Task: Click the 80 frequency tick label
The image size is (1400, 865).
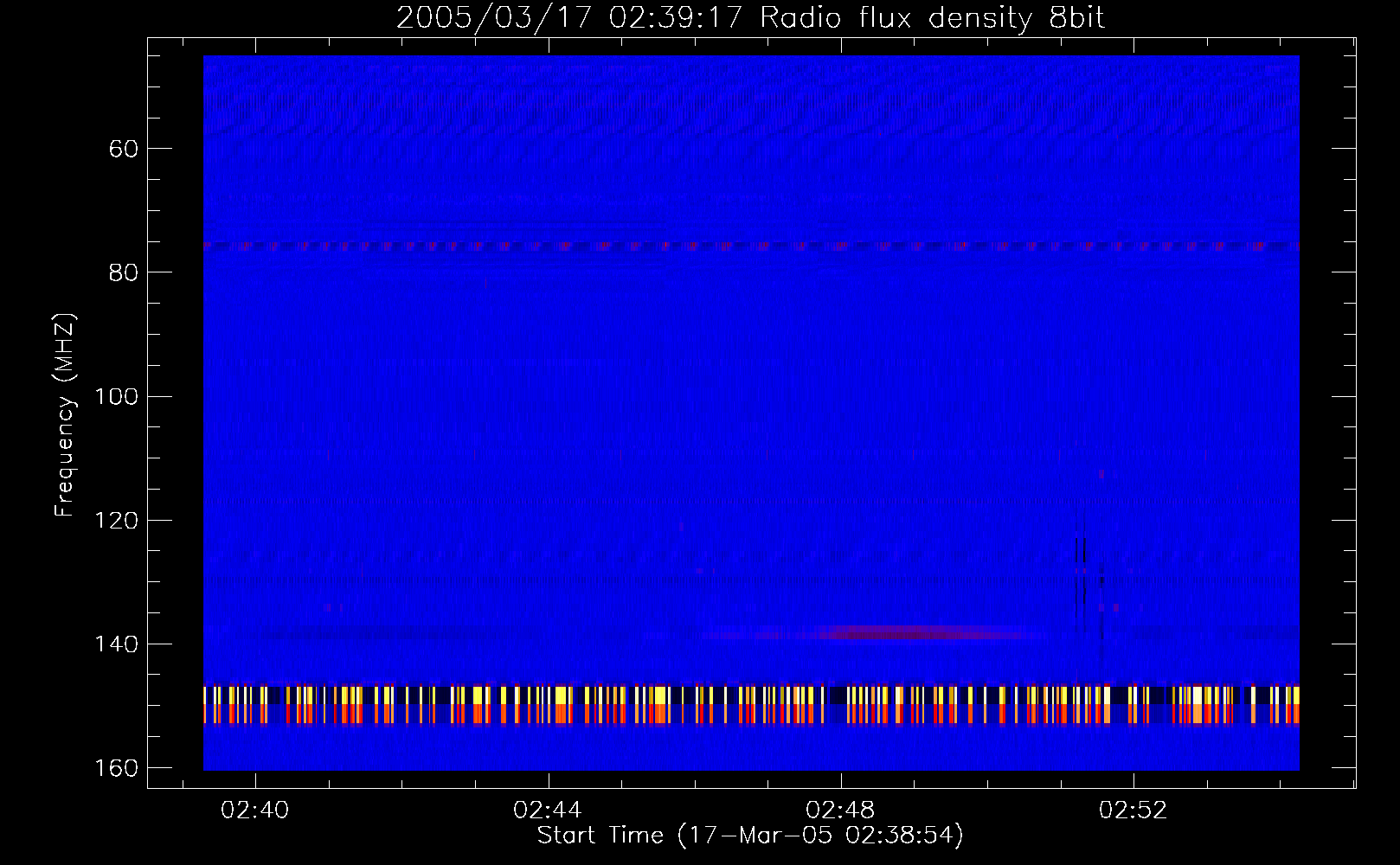Action: (x=124, y=272)
